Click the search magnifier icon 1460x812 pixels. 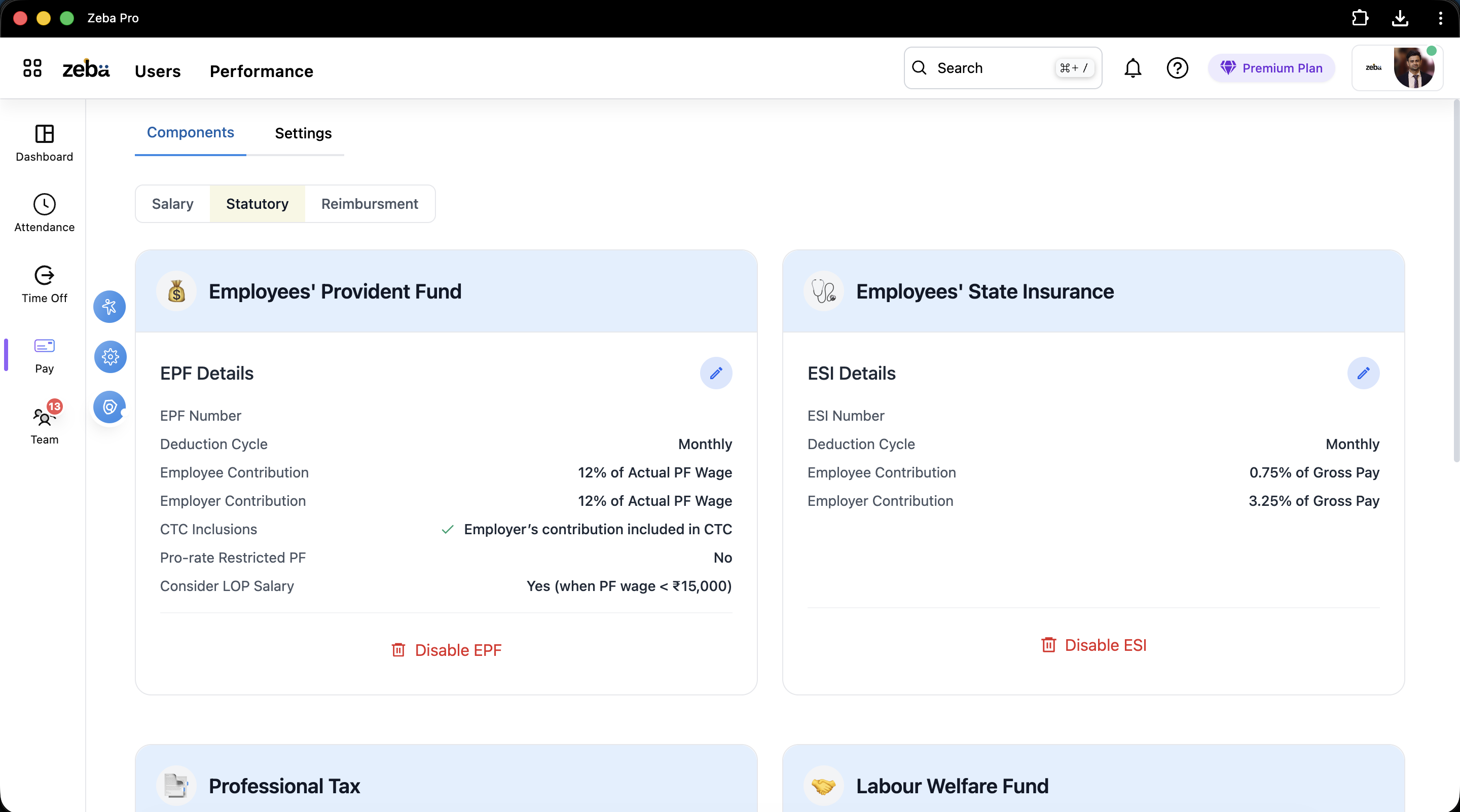[919, 68]
